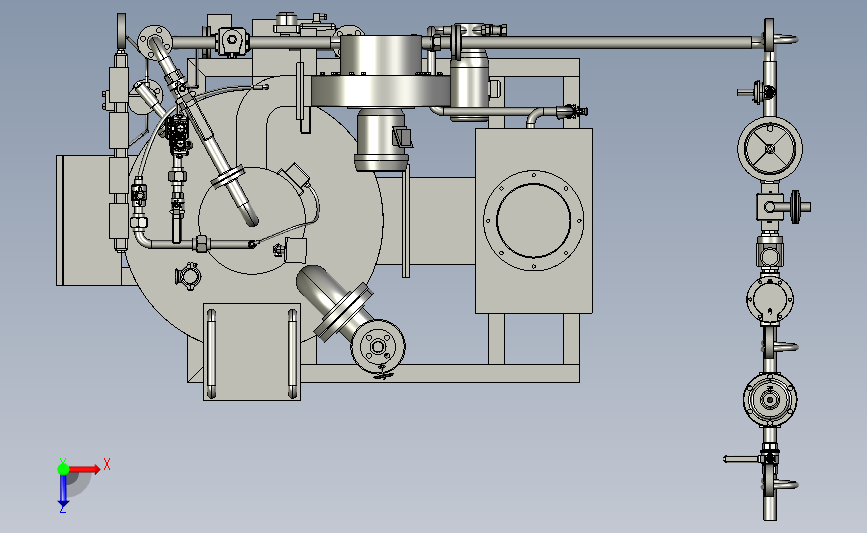Pick the pipe elbow at drum lower left

(142, 238)
